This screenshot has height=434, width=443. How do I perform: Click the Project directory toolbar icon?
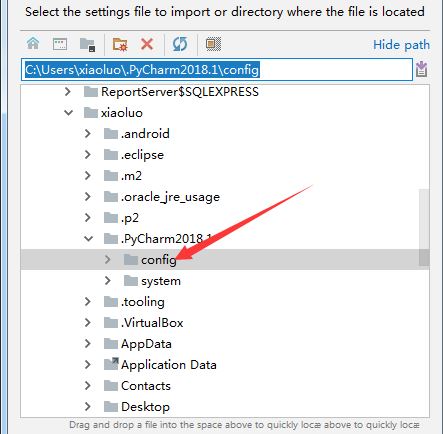tap(87, 44)
